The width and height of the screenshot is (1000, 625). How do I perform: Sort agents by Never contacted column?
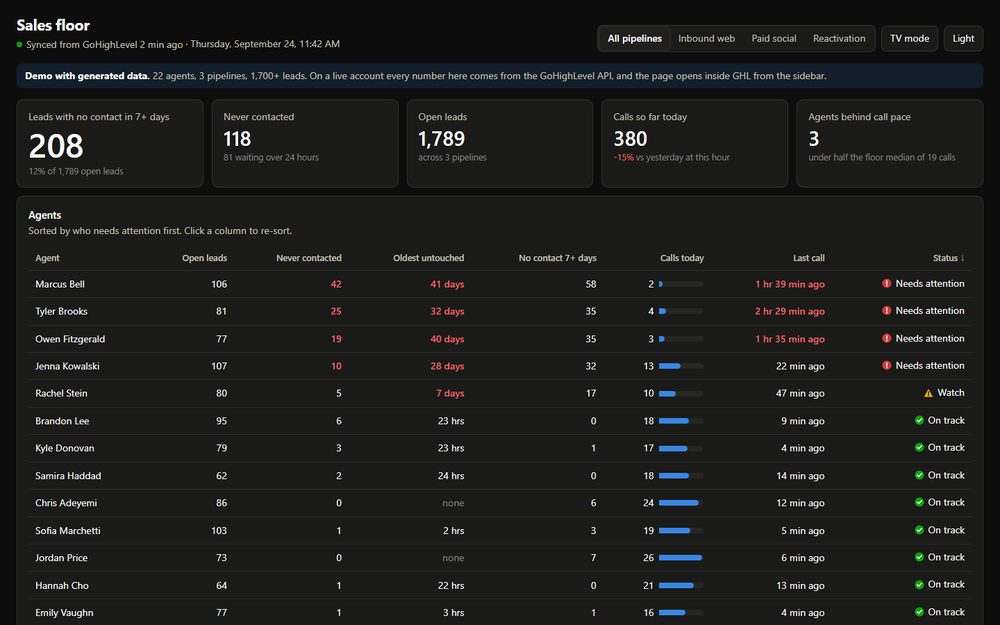point(309,258)
